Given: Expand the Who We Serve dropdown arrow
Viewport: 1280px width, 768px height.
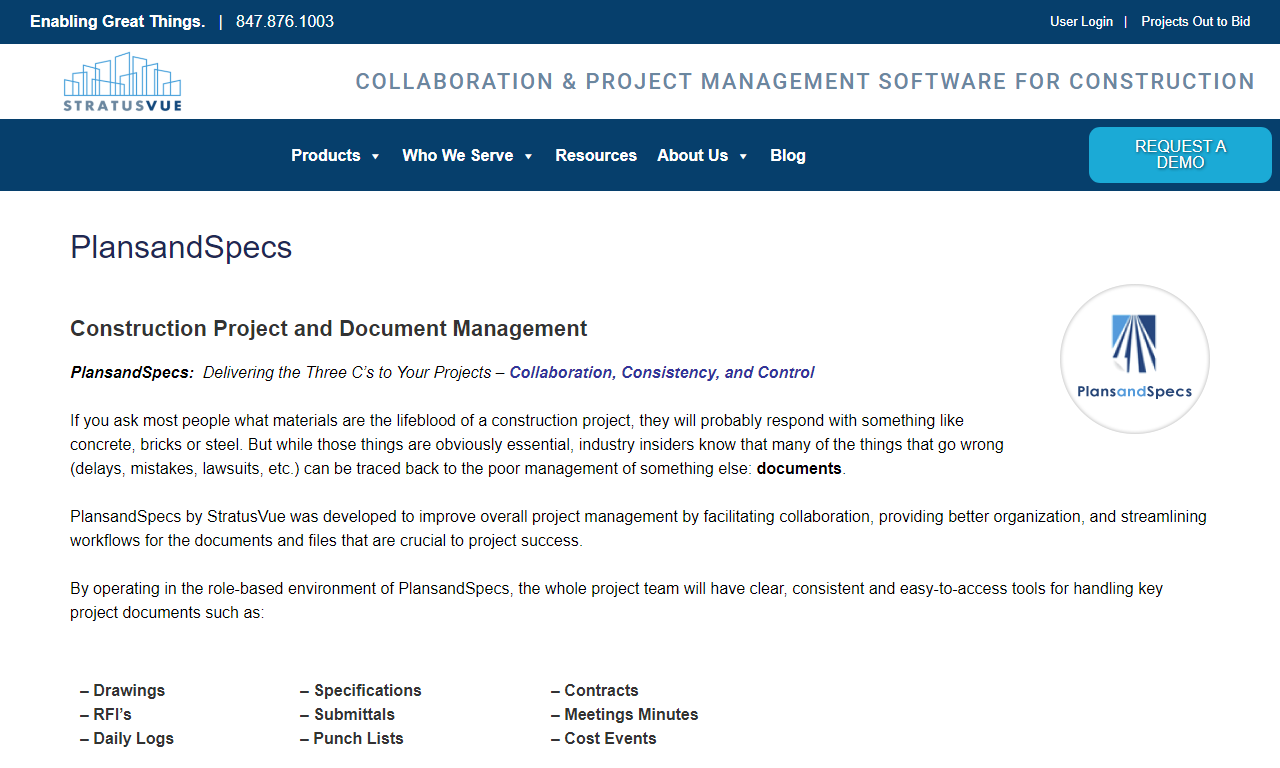Looking at the screenshot, I should click(x=528, y=156).
